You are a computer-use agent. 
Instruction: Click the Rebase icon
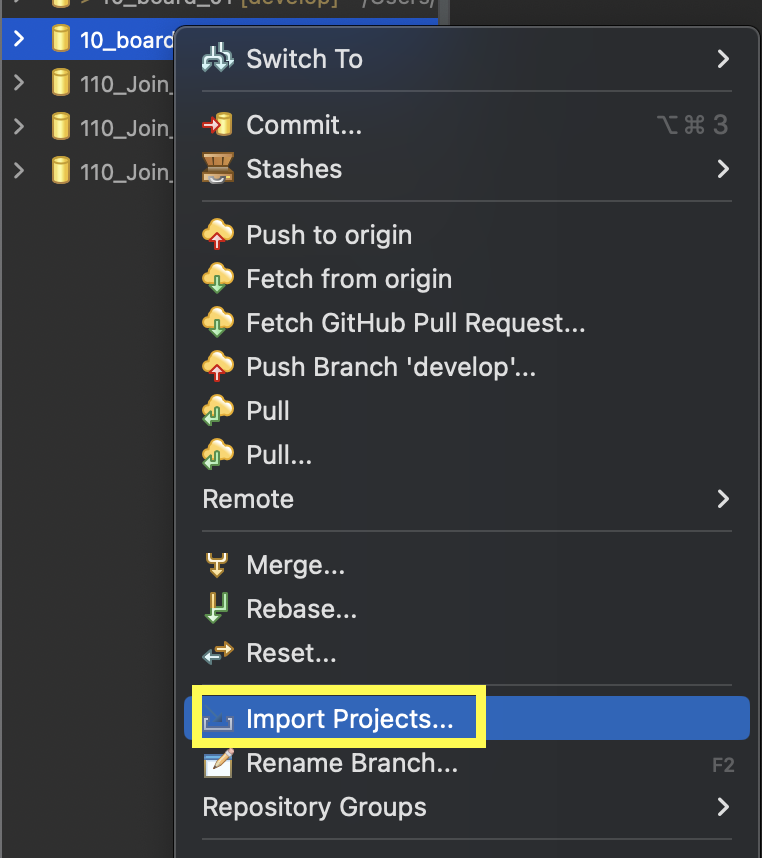[x=217, y=609]
